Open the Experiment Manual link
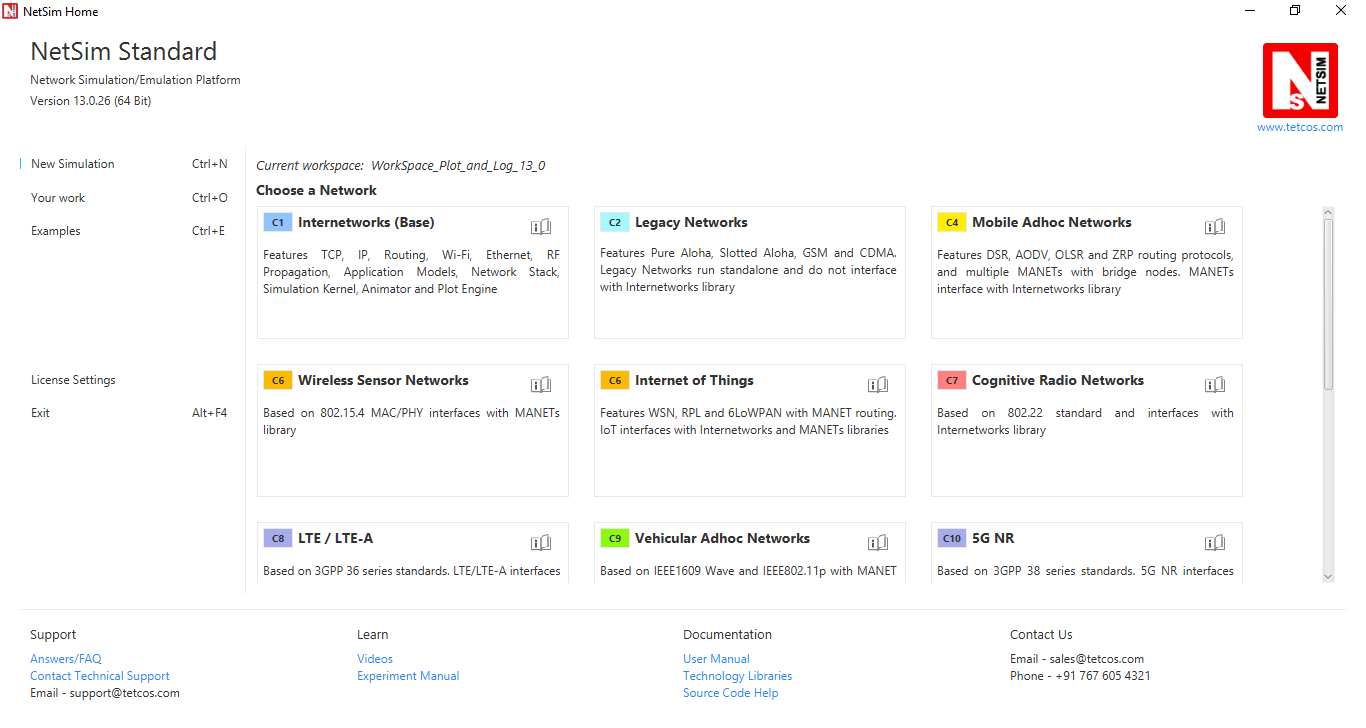The width and height of the screenshot is (1366, 728). 408,676
